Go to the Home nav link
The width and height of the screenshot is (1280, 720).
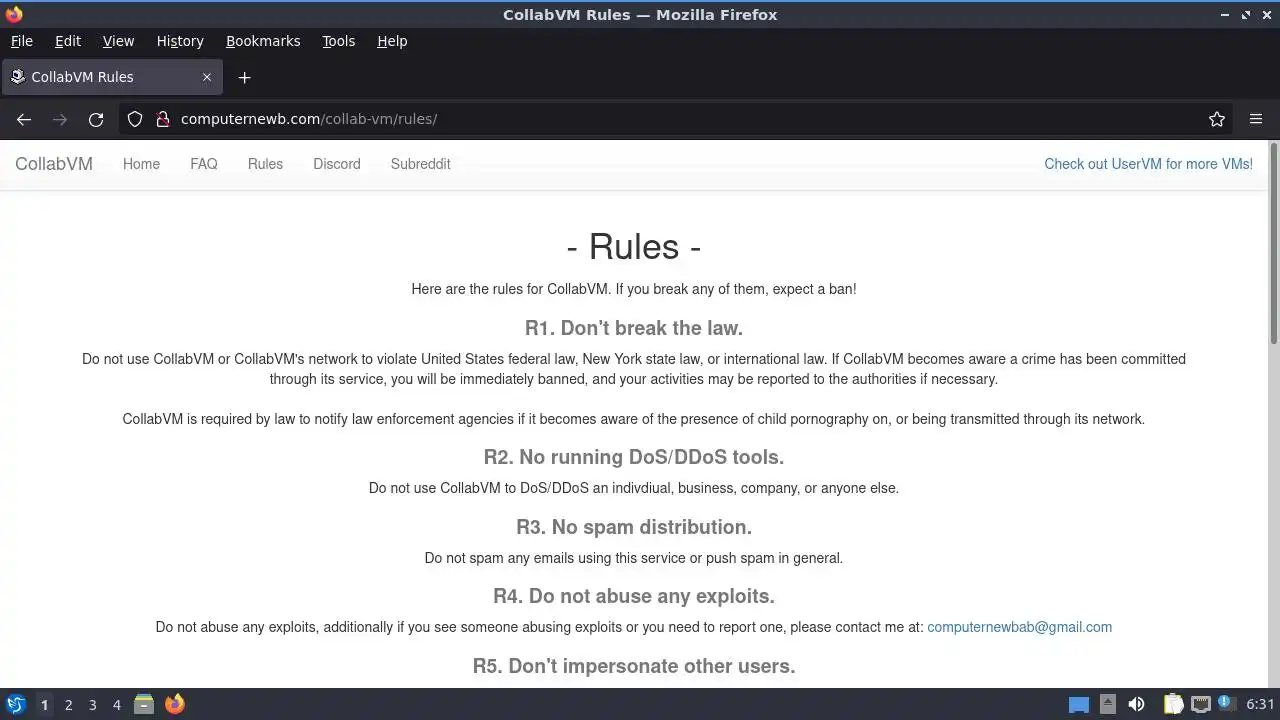click(141, 164)
